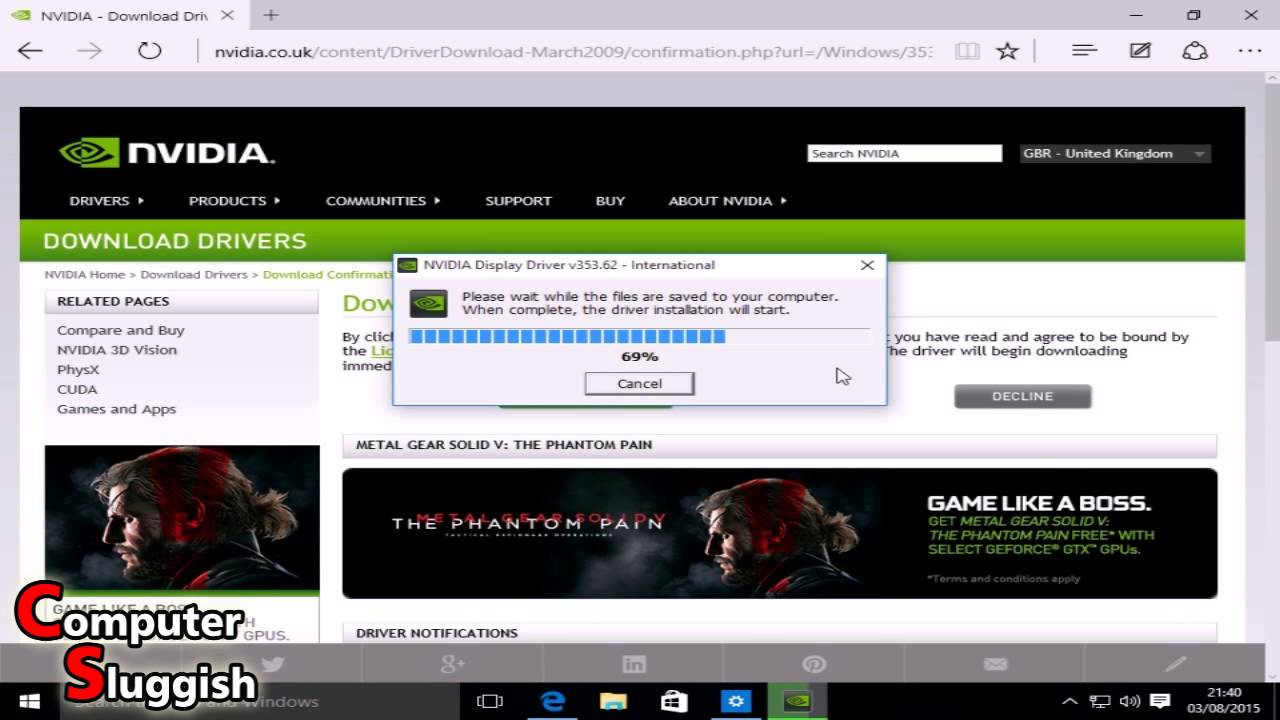
Task: Show hidden tray icons chevron
Action: click(1069, 702)
